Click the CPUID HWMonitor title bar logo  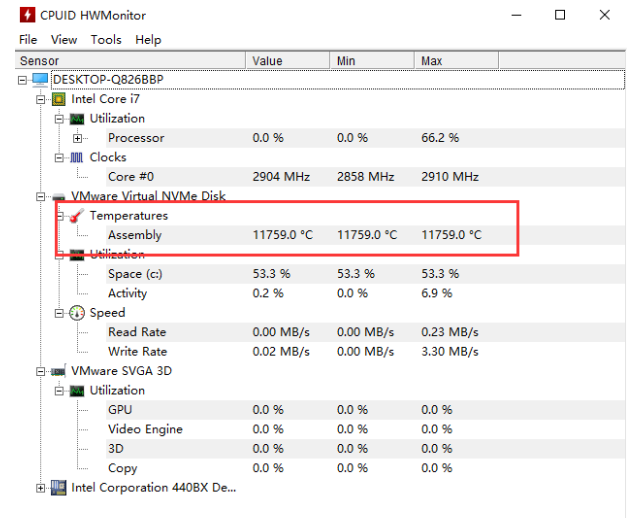click(x=27, y=15)
